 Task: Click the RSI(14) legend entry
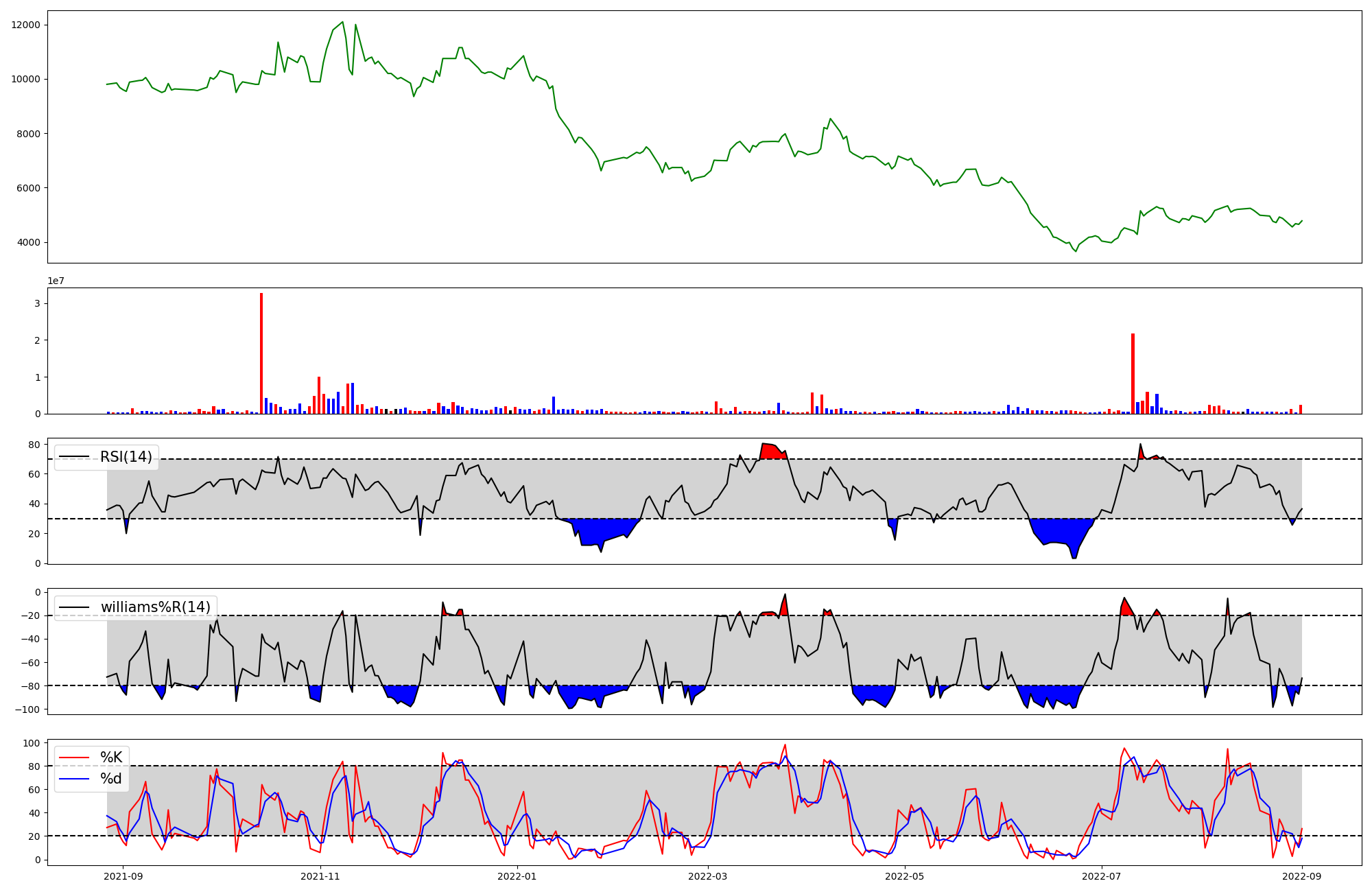pyautogui.click(x=126, y=457)
